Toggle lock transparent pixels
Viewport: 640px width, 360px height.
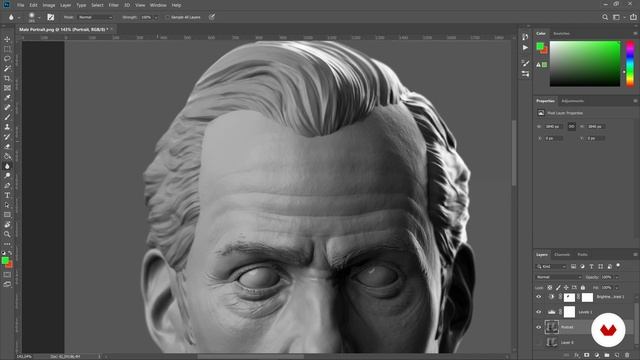pos(549,288)
